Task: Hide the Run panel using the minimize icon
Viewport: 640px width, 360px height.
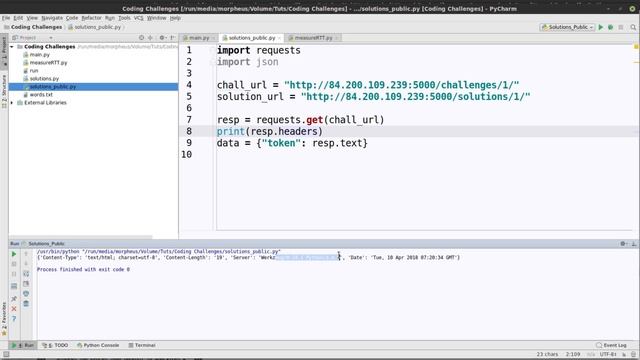Action: [634, 244]
